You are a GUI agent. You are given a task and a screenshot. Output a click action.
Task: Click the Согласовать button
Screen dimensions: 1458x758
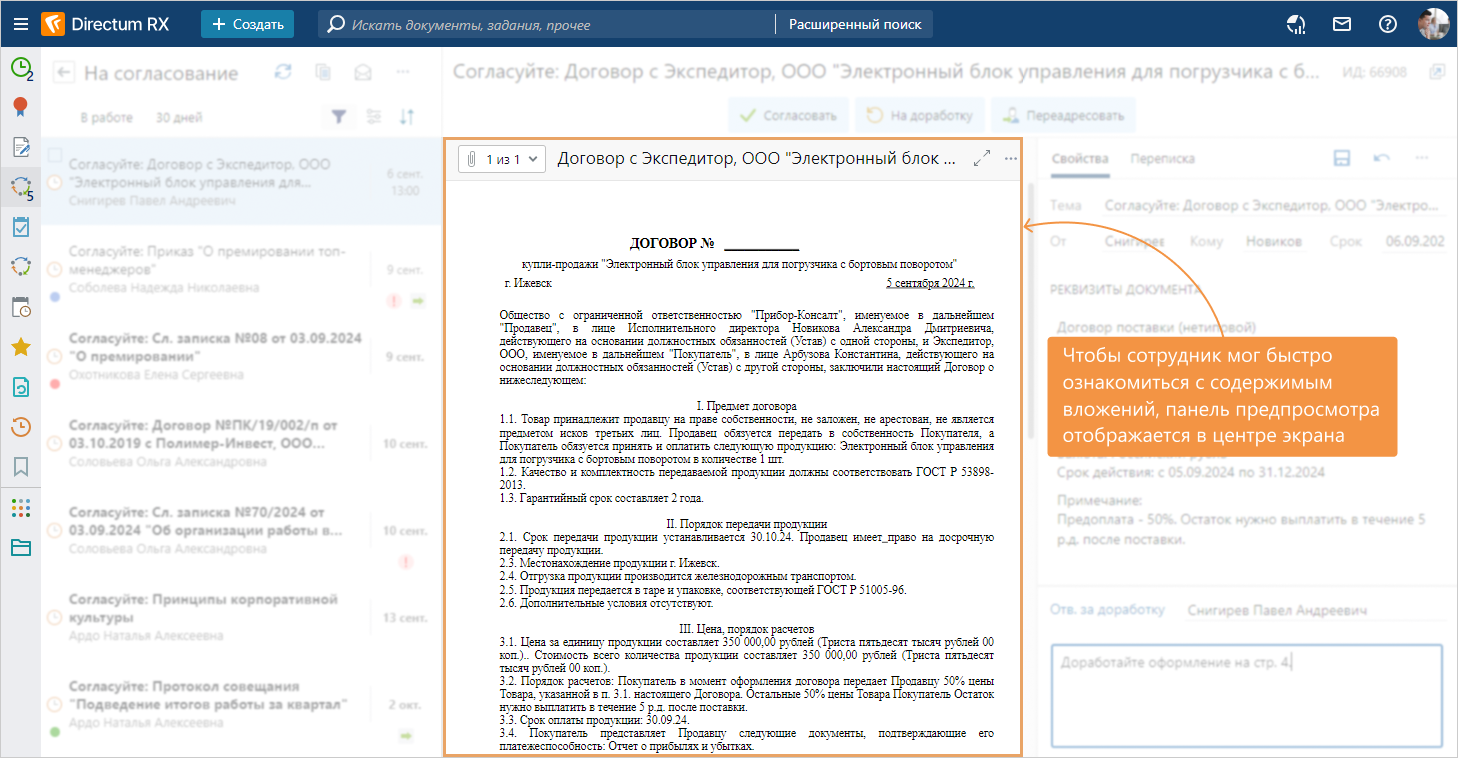(788, 115)
